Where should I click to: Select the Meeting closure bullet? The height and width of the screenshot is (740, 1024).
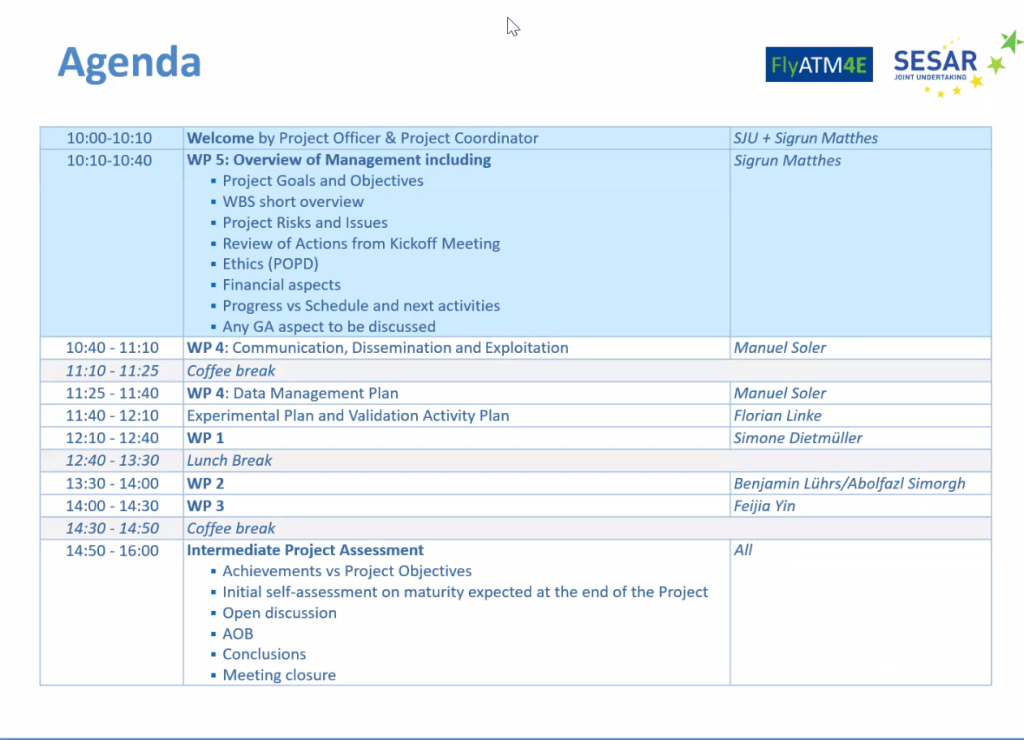coord(279,675)
